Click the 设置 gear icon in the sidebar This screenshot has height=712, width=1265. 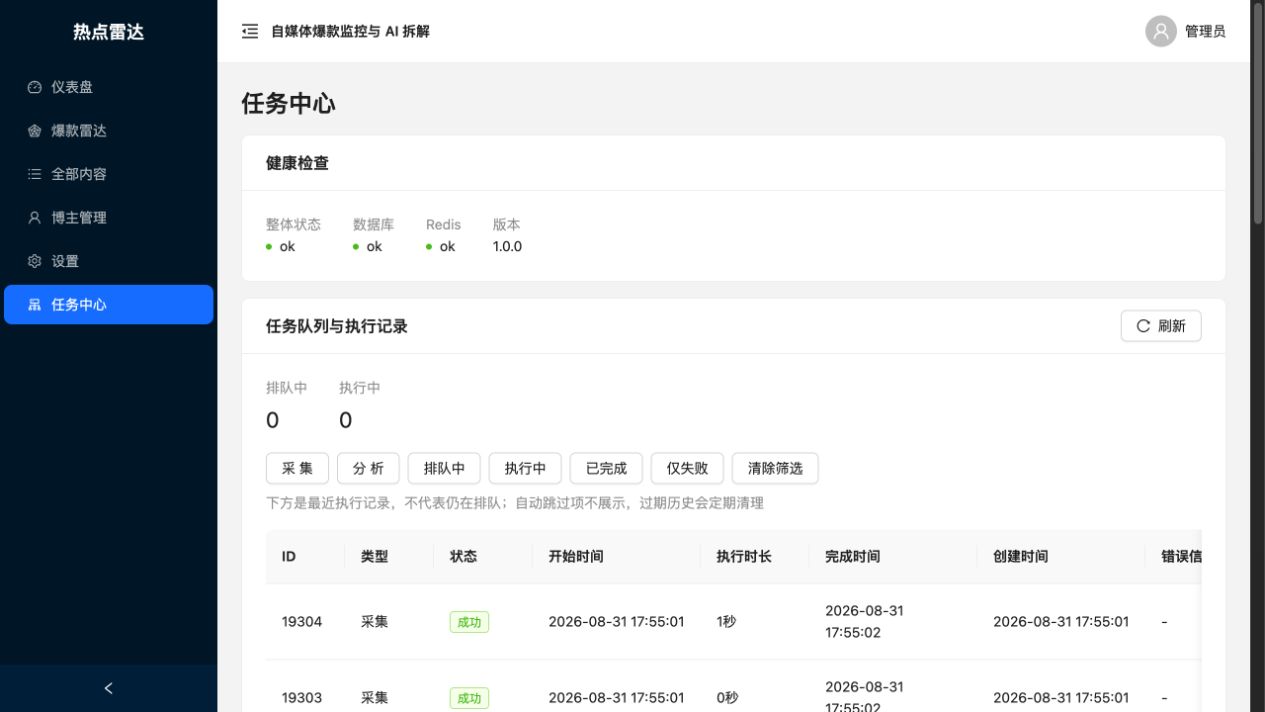[35, 261]
